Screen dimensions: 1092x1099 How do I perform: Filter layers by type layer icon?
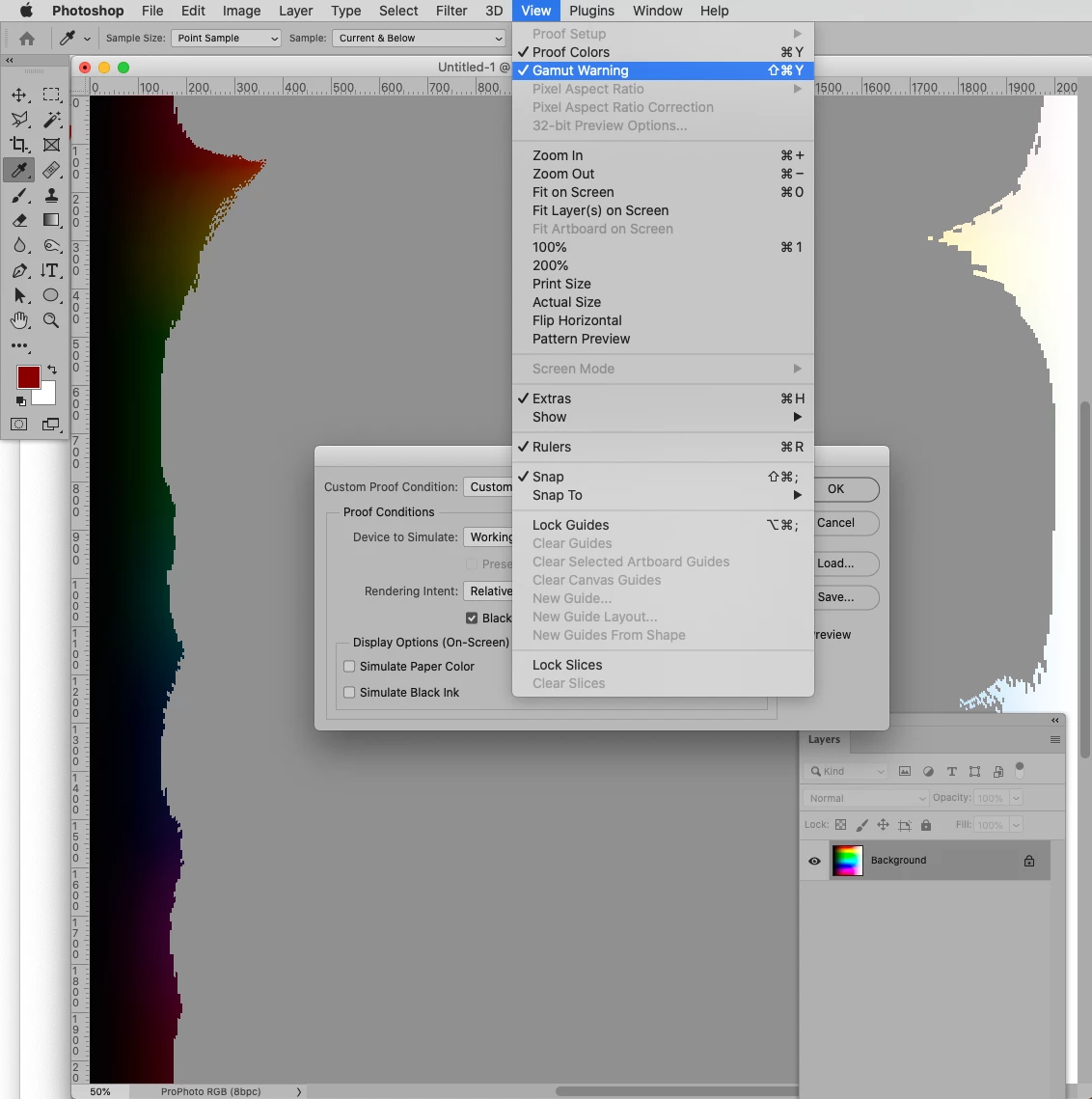click(952, 771)
